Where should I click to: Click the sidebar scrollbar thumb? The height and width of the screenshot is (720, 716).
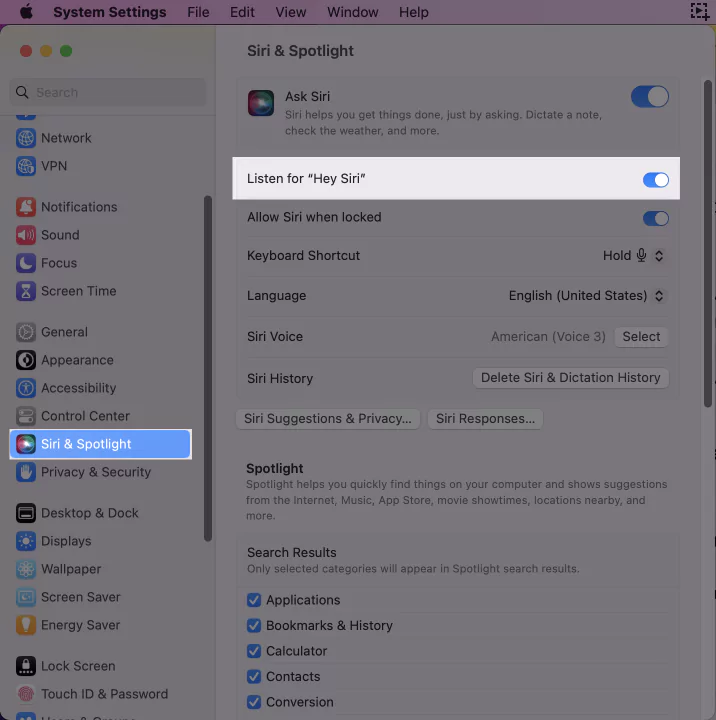click(208, 369)
